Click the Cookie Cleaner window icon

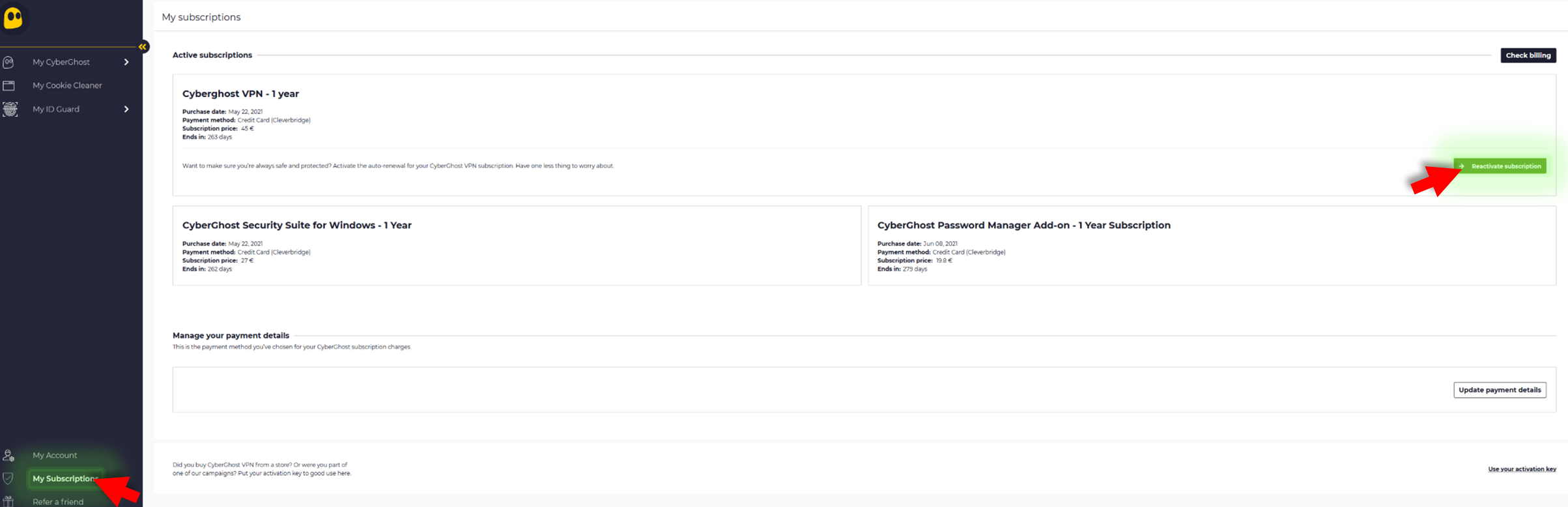[8, 85]
